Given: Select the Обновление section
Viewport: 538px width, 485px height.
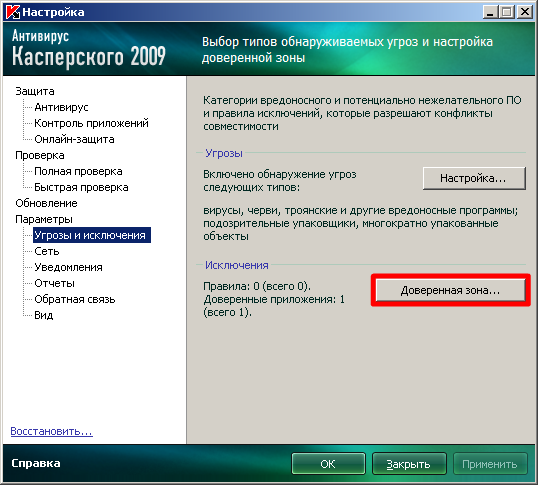Looking at the screenshot, I should (46, 203).
